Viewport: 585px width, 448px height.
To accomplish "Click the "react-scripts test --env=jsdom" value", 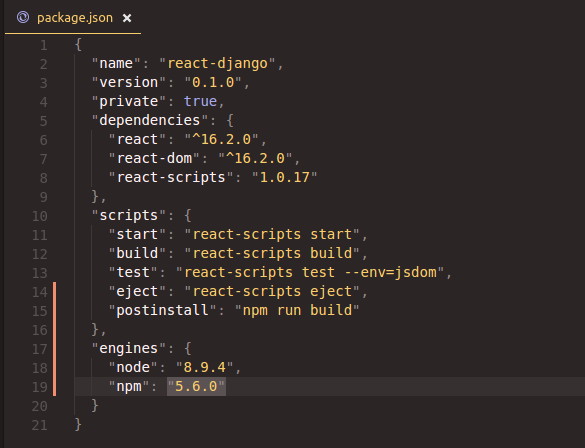I will 310,273.
